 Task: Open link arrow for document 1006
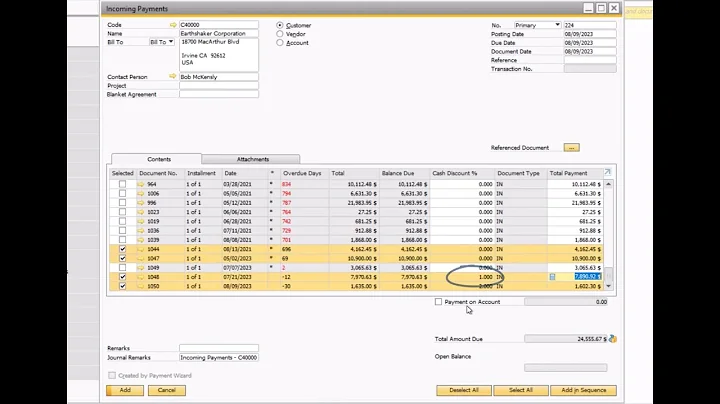141,193
